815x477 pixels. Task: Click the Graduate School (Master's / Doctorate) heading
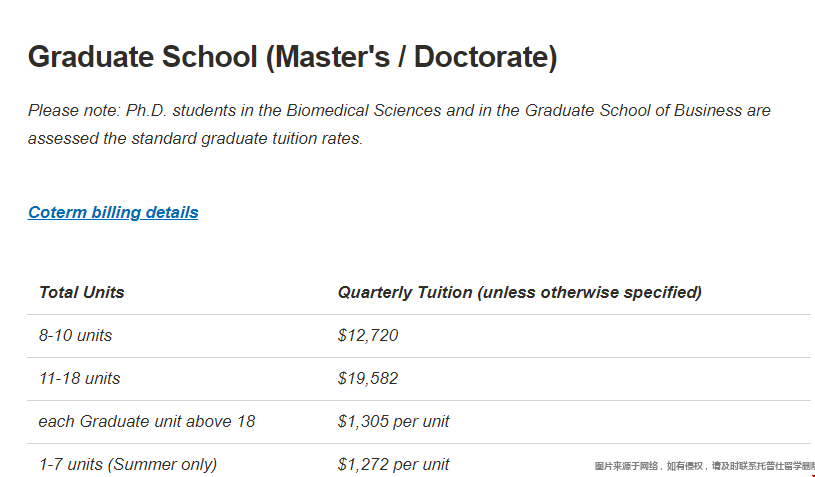pos(293,57)
